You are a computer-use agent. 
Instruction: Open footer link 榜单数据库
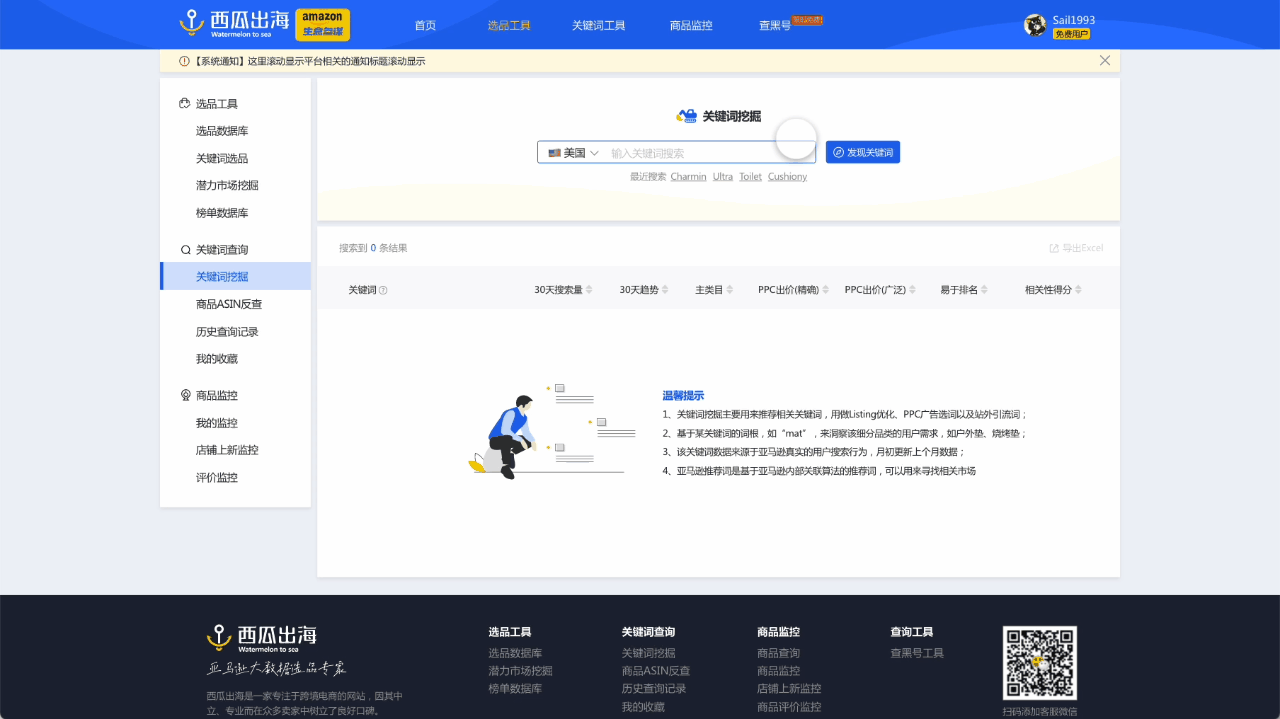click(515, 689)
